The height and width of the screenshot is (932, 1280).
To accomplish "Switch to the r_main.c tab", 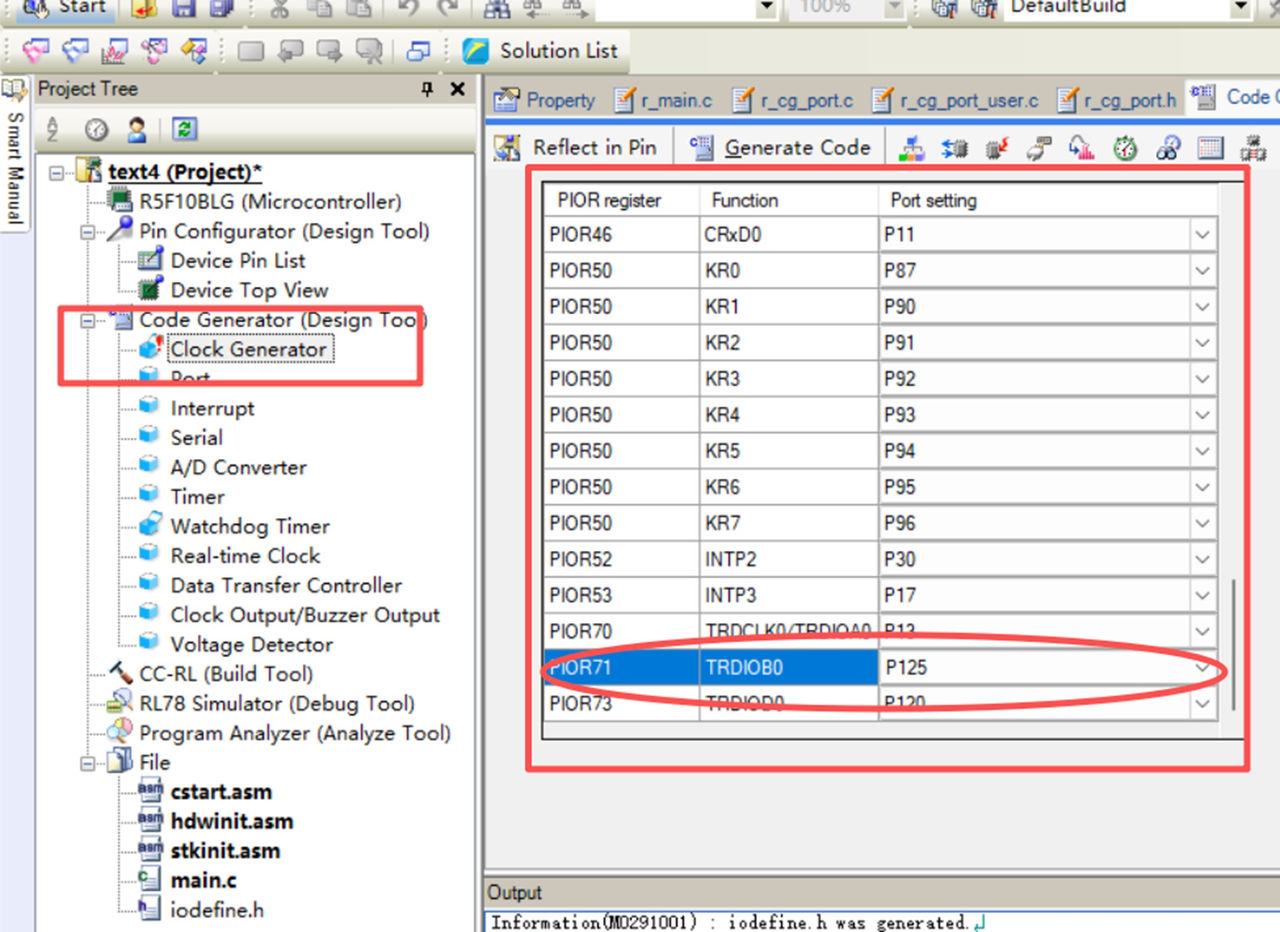I will tap(664, 100).
